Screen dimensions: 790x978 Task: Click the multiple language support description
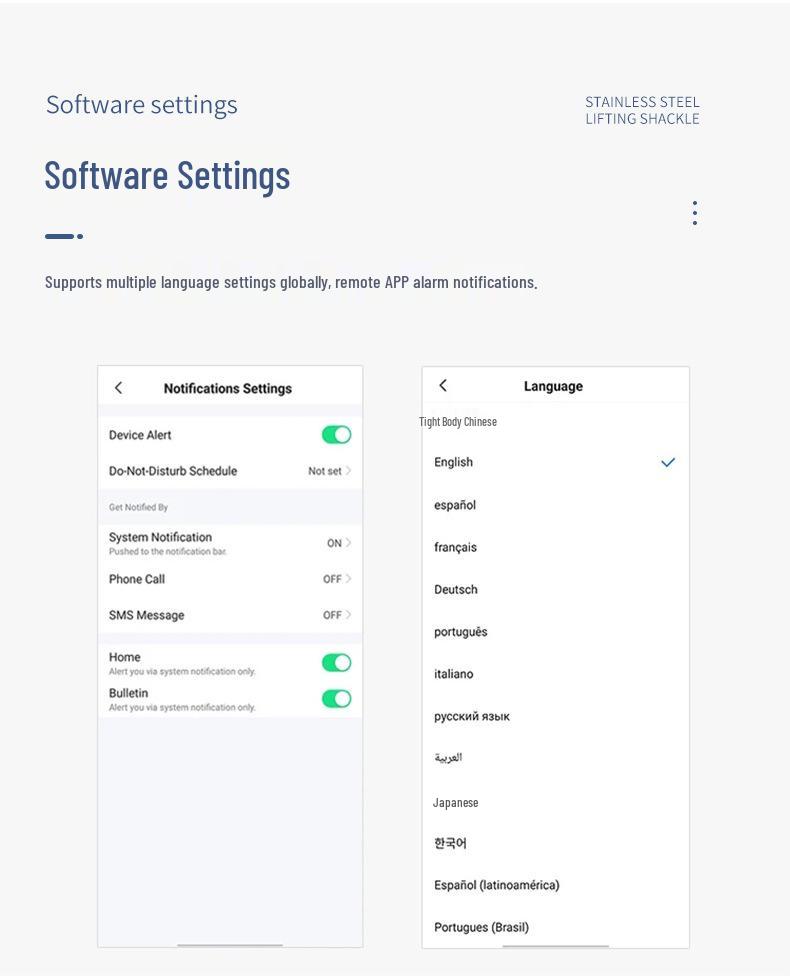(x=291, y=283)
